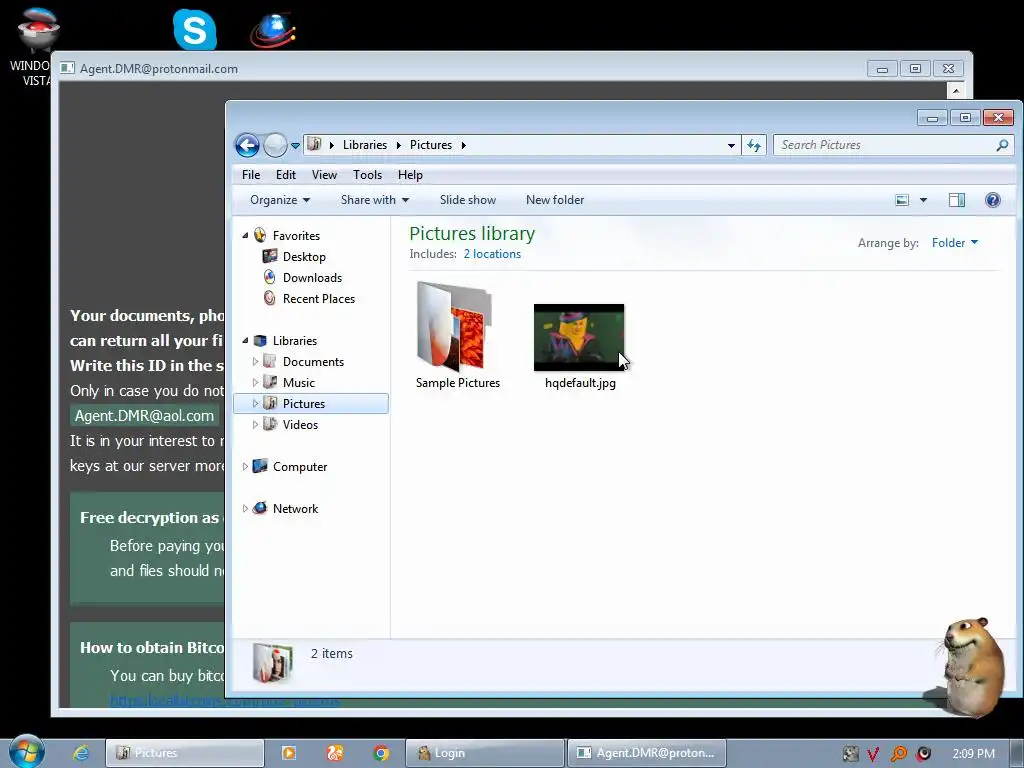Launch Internet Explorer from taskbar
Screen dimensions: 1024x768
coord(81,753)
